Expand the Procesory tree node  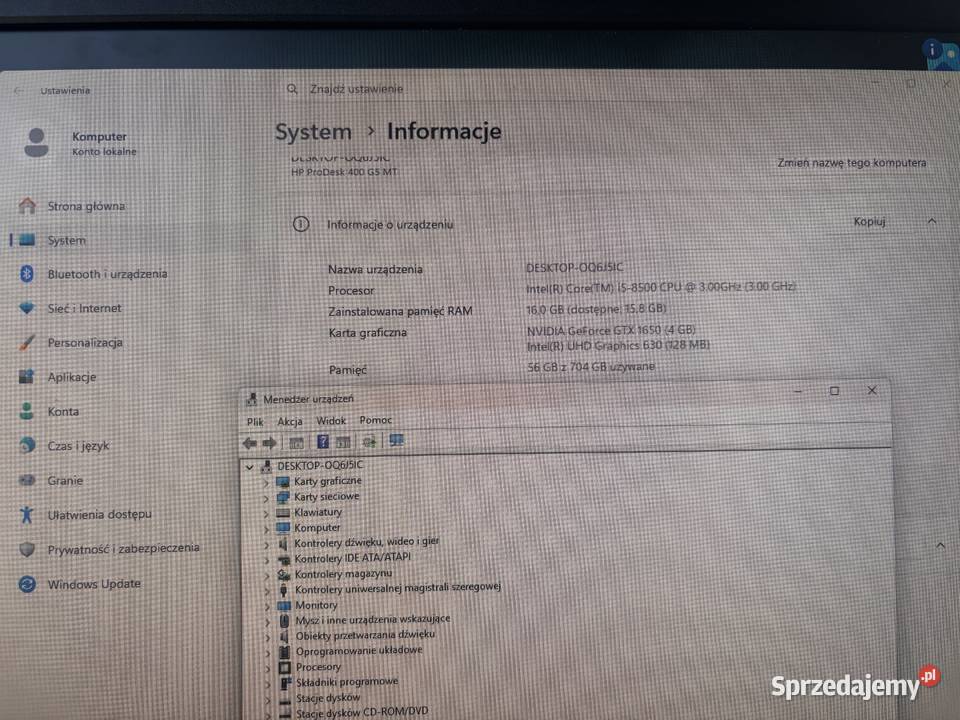[x=268, y=669]
